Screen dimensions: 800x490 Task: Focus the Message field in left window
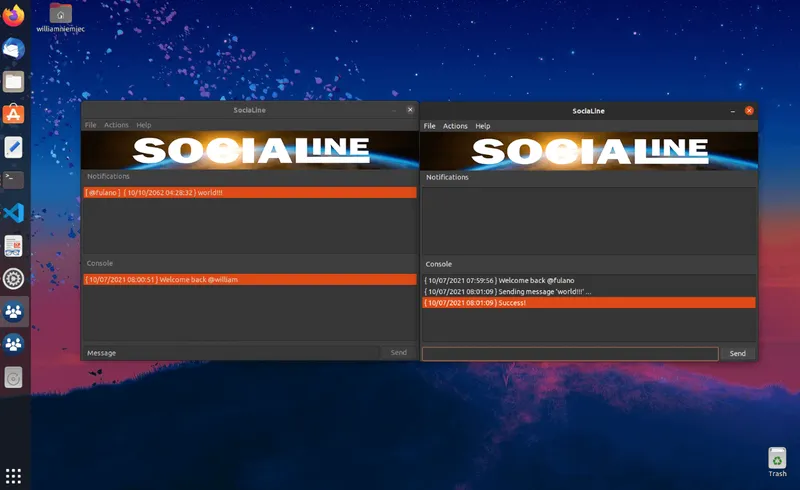pyautogui.click(x=232, y=353)
